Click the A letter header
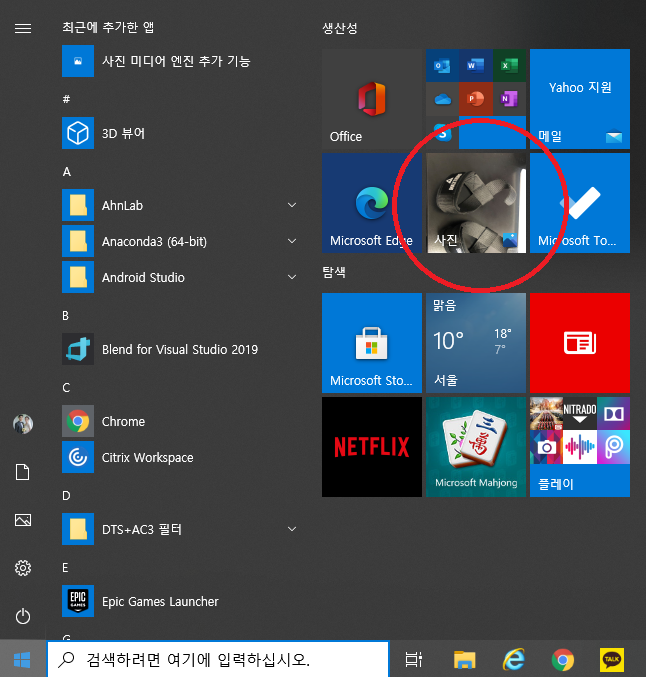The width and height of the screenshot is (646, 677). [x=66, y=172]
